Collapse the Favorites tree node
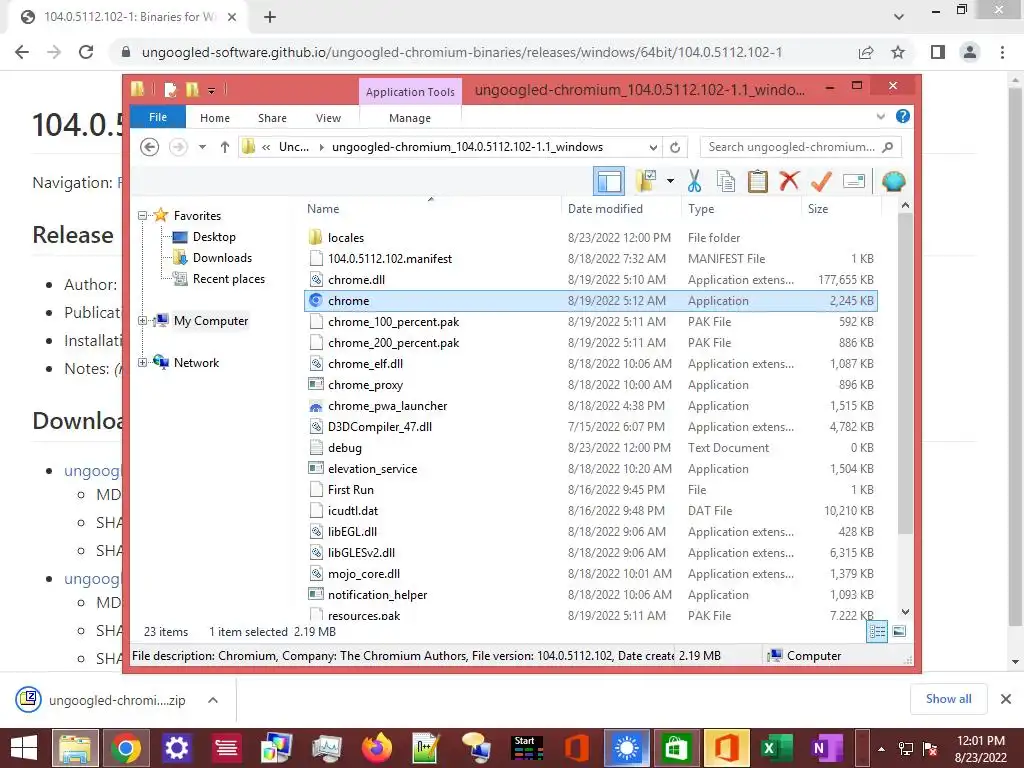This screenshot has width=1024, height=768. [x=142, y=216]
